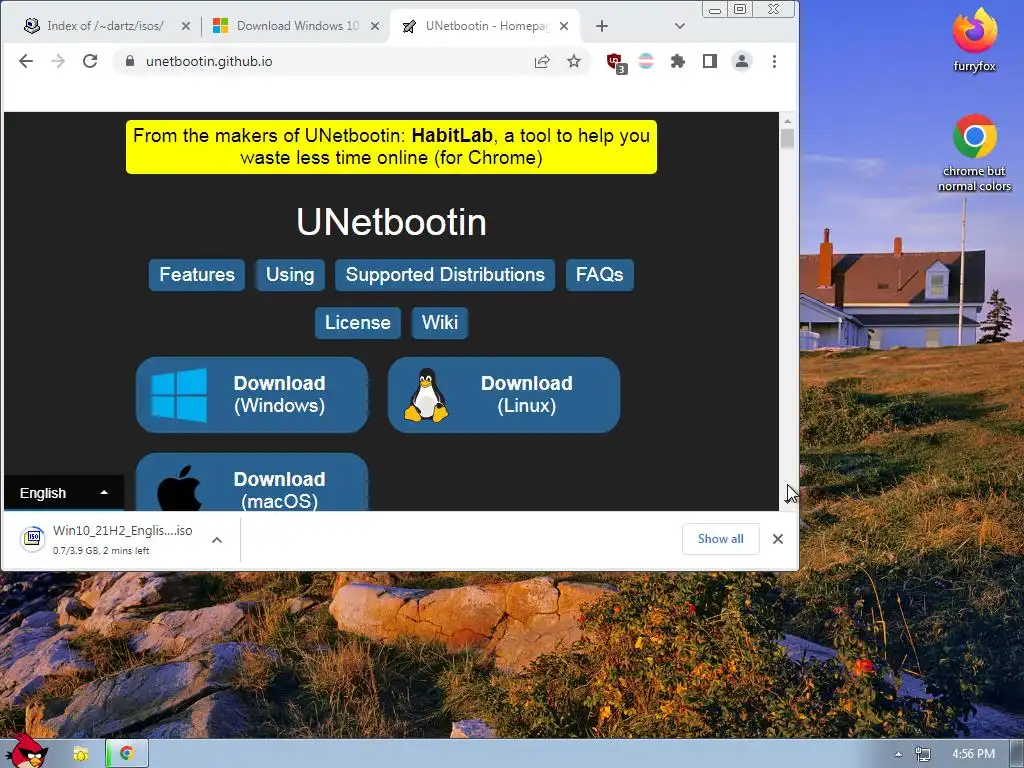Screen dimensions: 1024x768
Task: Toggle the Chrome side panel icon
Action: 710,61
